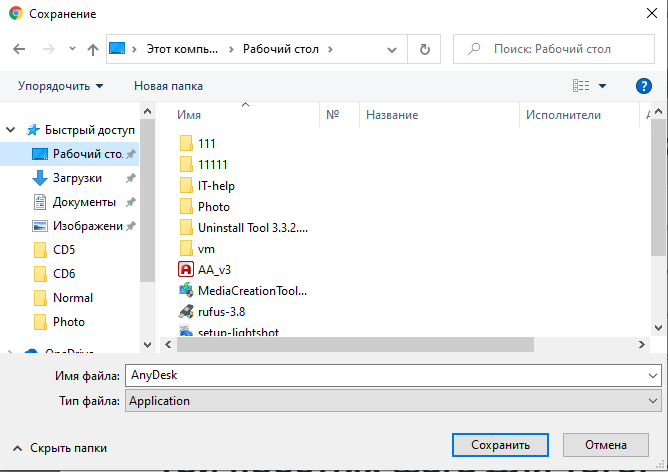Viewport: 668px width, 472px height.
Task: Click pin icon next to 'Загрузки'
Action: pos(131,178)
